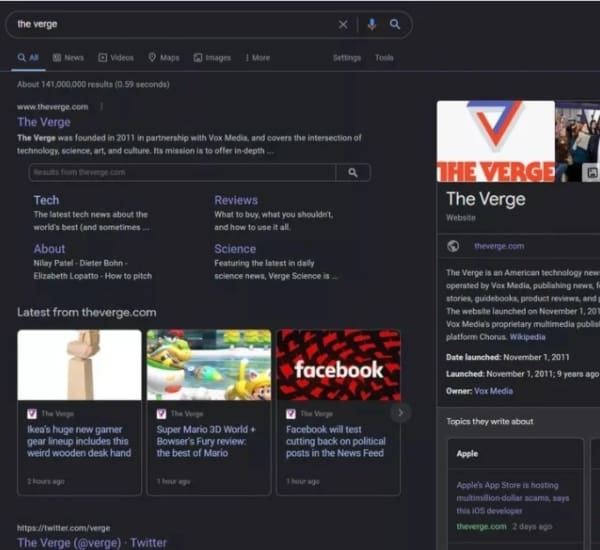Click 'Latest from theverge.com' heading
Image resolution: width=600 pixels, height=550 pixels.
(x=86, y=312)
